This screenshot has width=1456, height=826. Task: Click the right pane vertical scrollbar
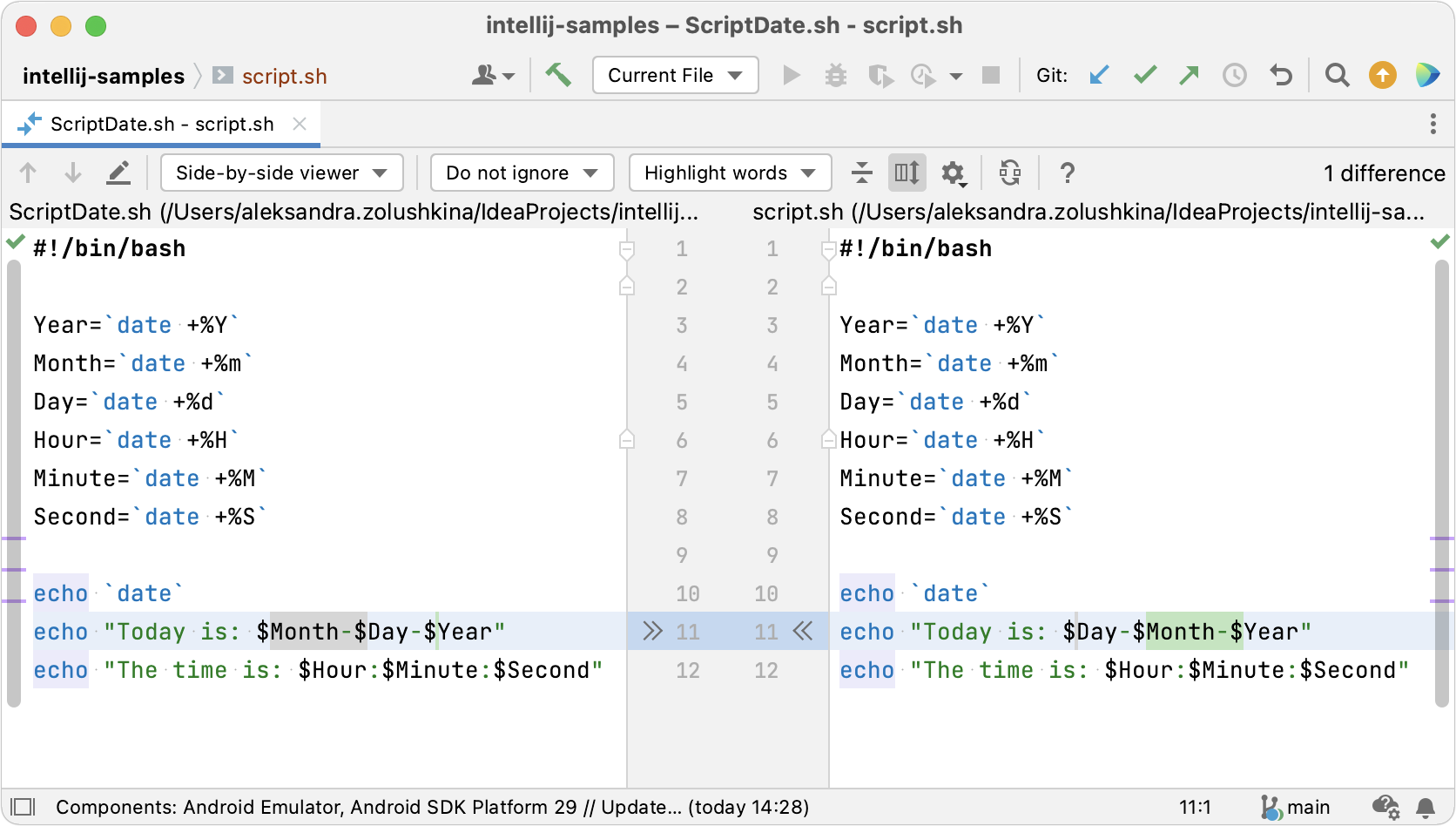click(1442, 484)
